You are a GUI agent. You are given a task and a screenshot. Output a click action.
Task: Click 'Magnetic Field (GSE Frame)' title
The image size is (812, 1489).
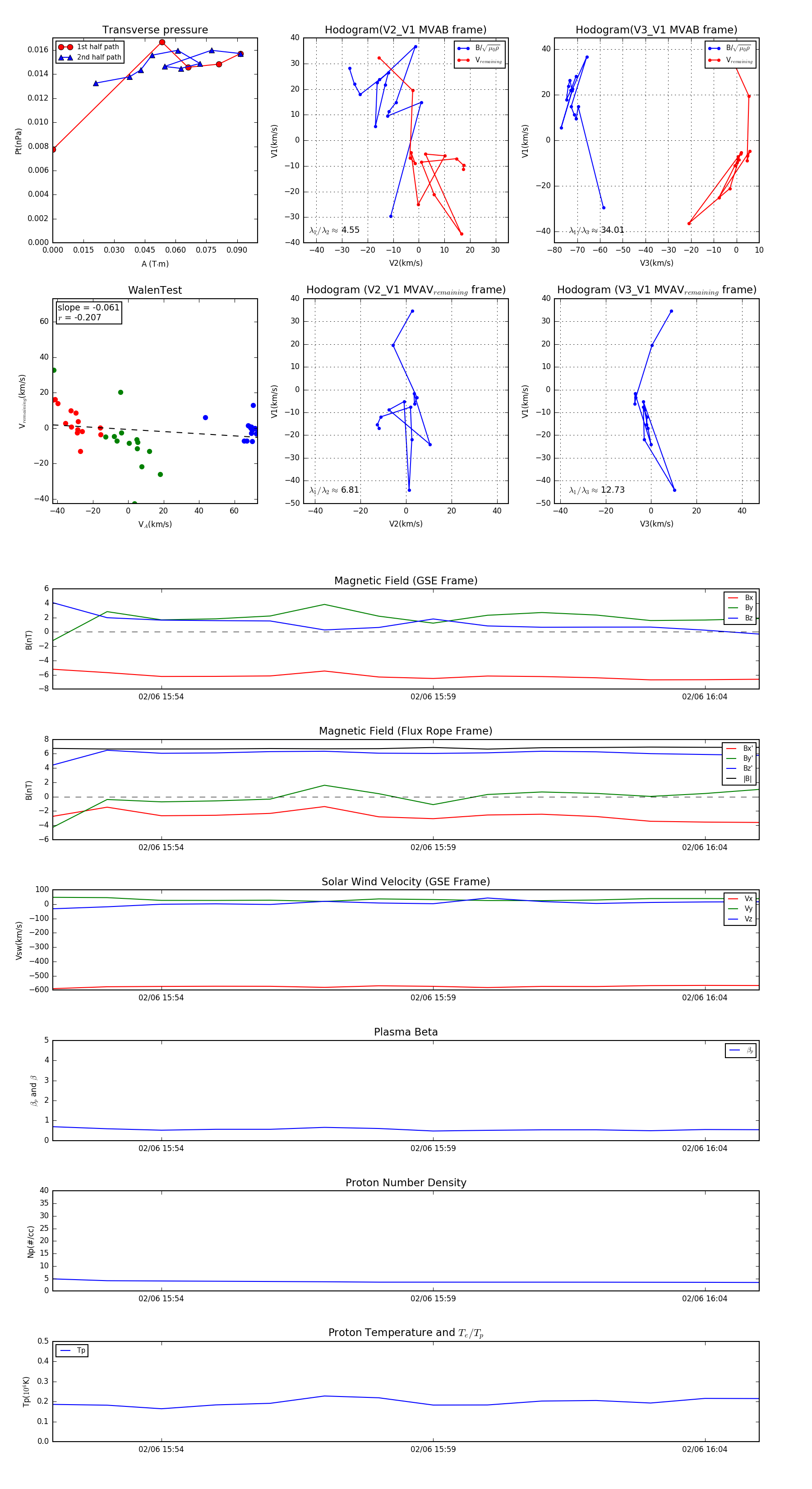406,581
